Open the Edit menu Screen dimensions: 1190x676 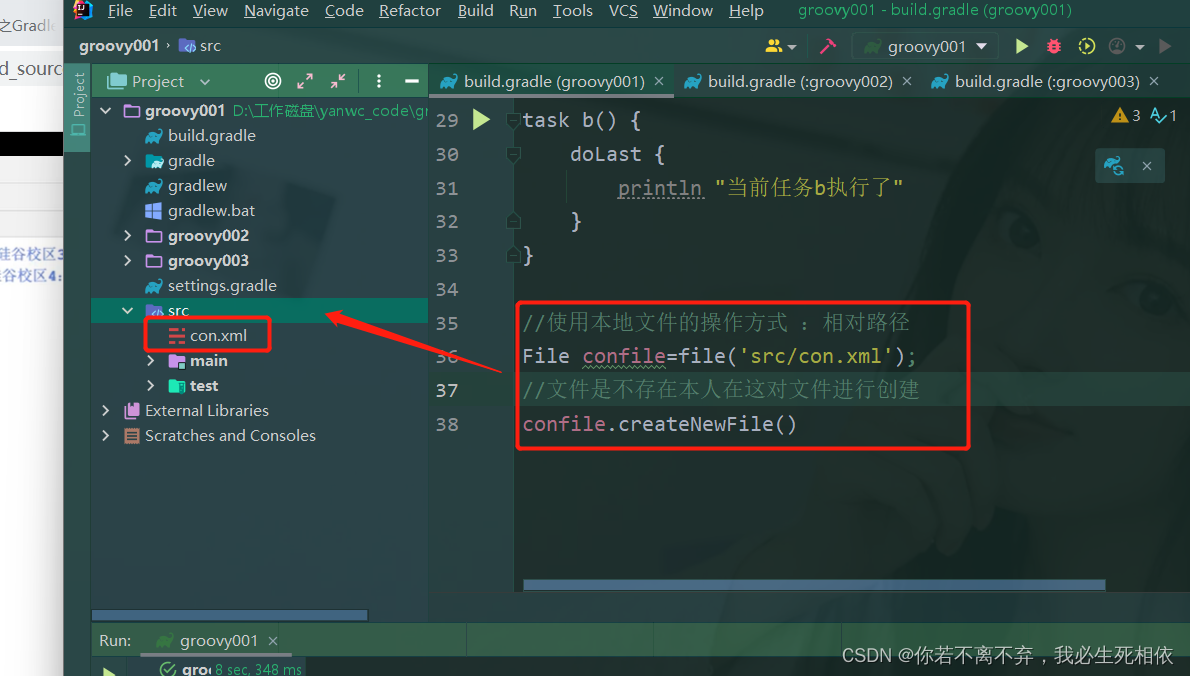(x=162, y=11)
